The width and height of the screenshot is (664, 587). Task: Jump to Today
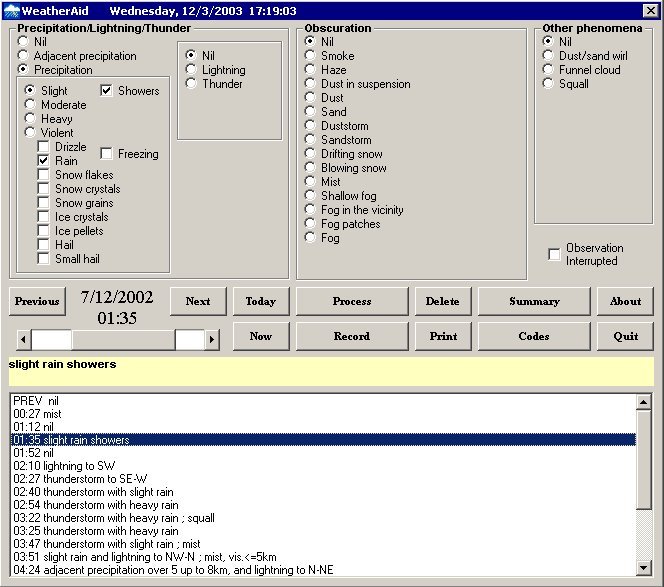(x=261, y=301)
